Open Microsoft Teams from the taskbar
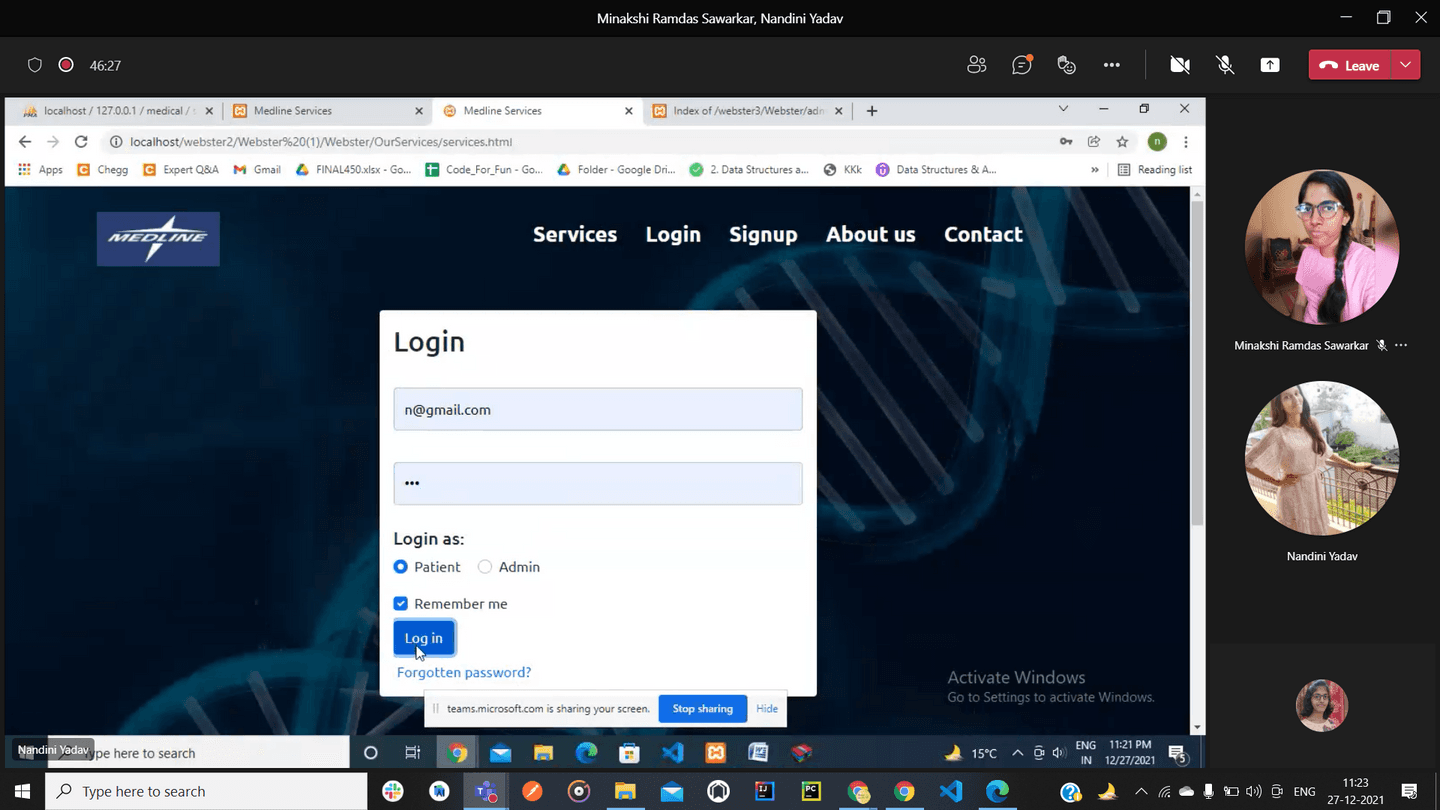 point(486,792)
